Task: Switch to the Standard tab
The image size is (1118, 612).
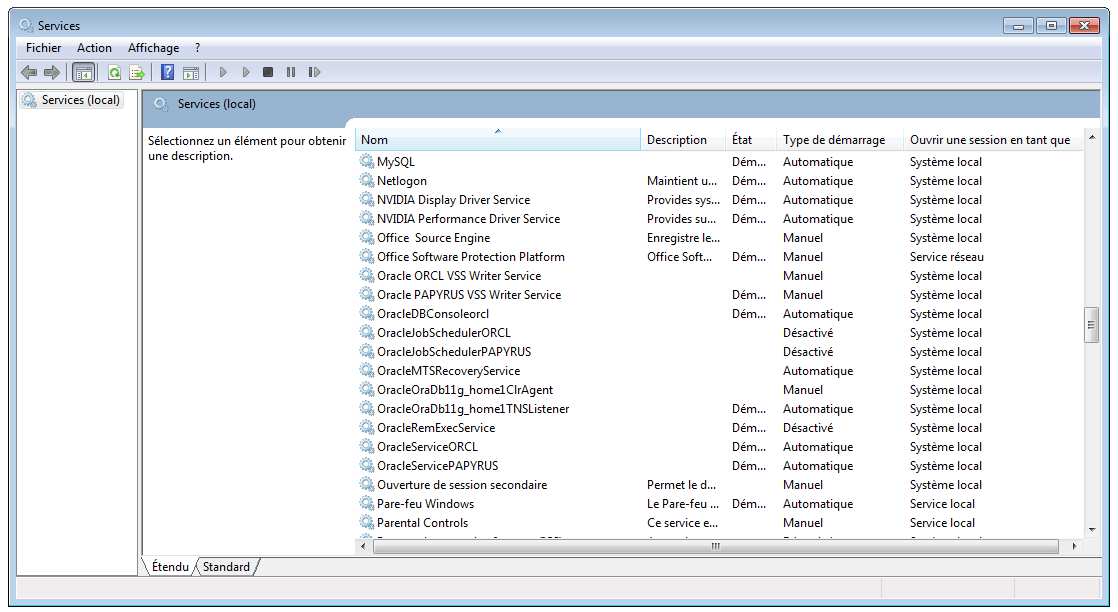Action: [x=227, y=567]
